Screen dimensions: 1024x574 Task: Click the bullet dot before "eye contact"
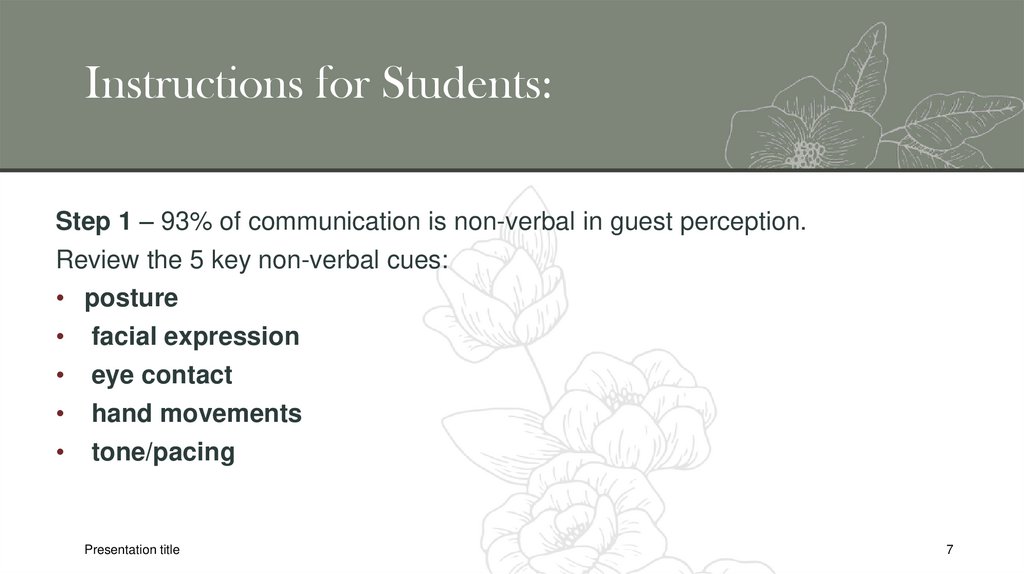coord(61,376)
